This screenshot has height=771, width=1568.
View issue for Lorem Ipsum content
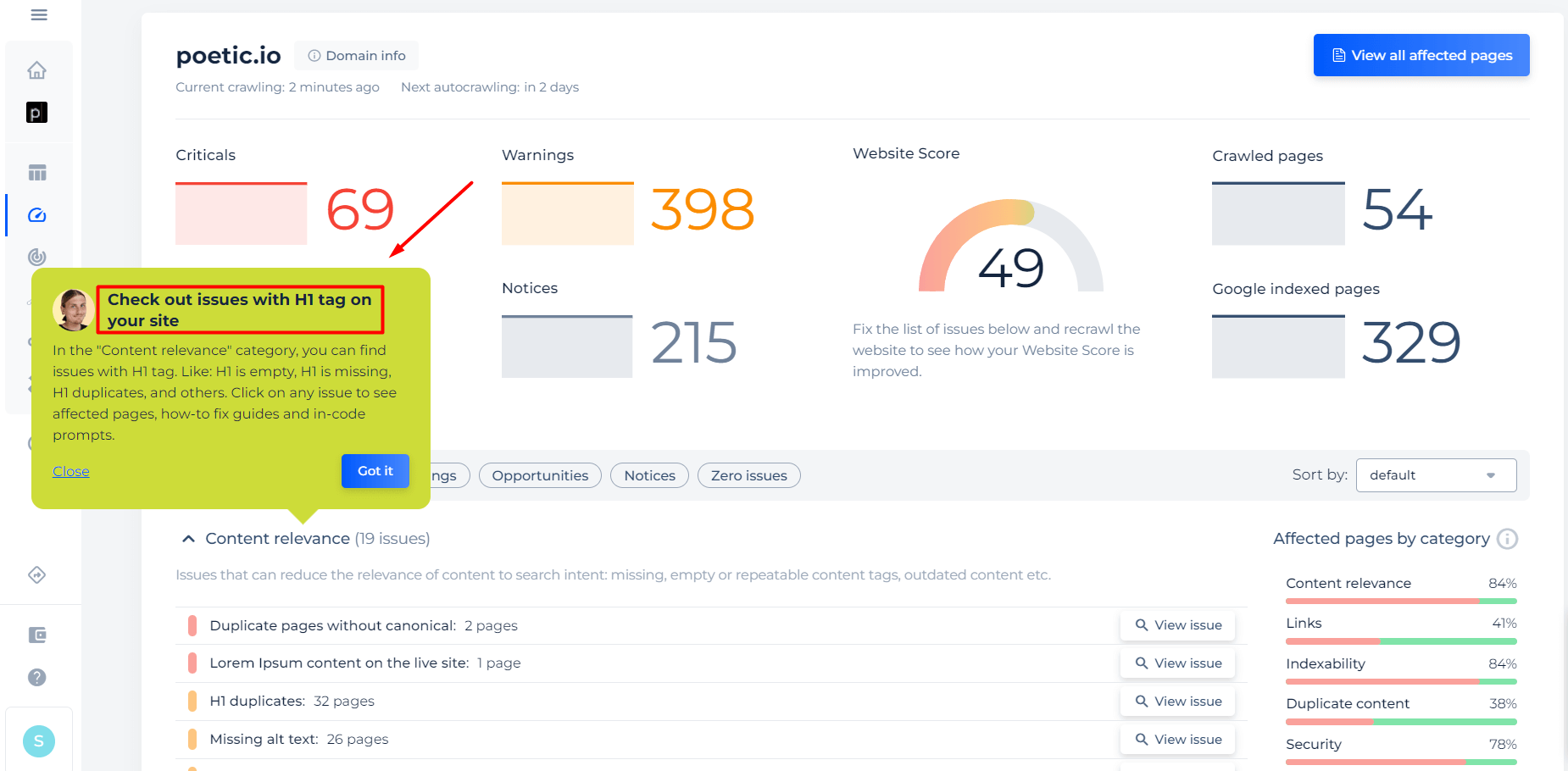point(1177,663)
